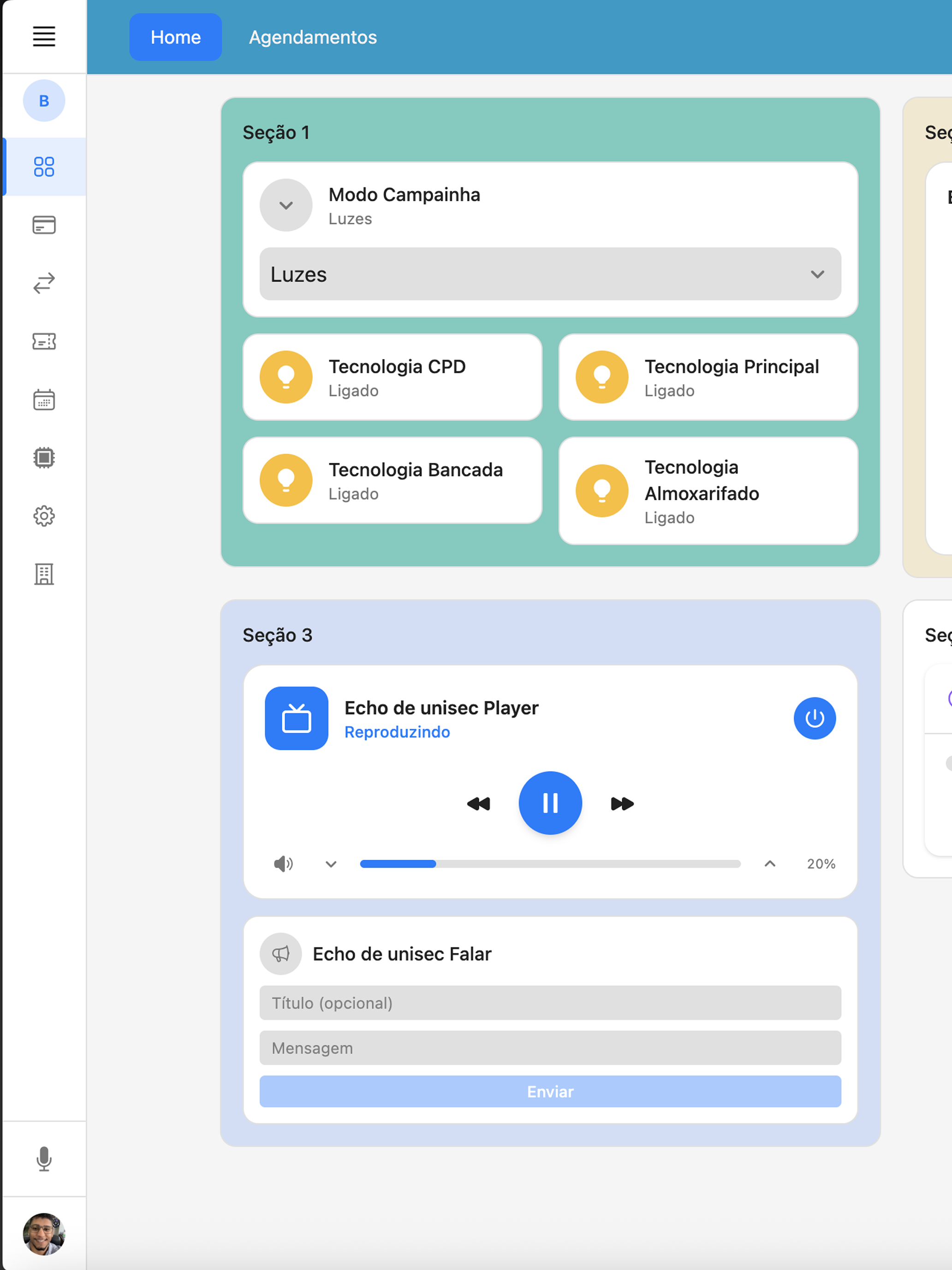Open the hamburger menu
Image resolution: width=952 pixels, height=1270 pixels.
click(x=44, y=37)
